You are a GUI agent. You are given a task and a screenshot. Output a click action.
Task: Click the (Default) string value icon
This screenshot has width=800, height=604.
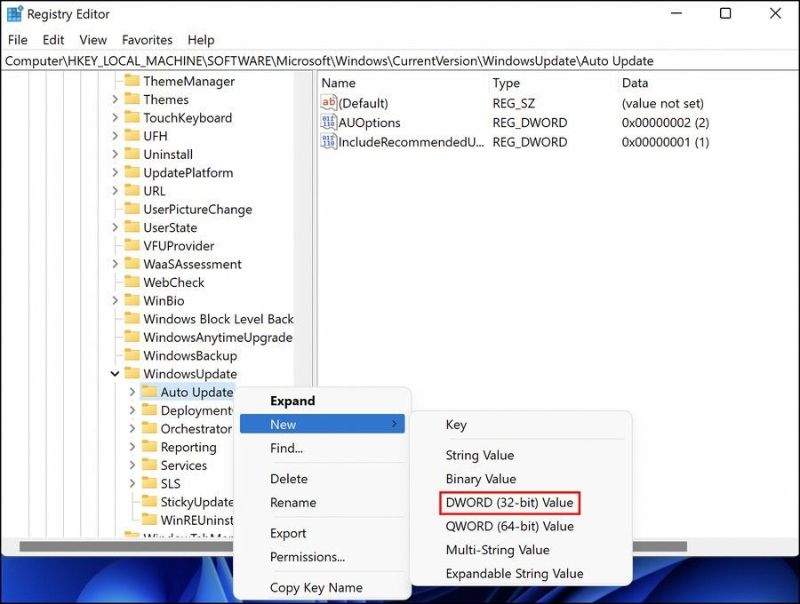329,103
